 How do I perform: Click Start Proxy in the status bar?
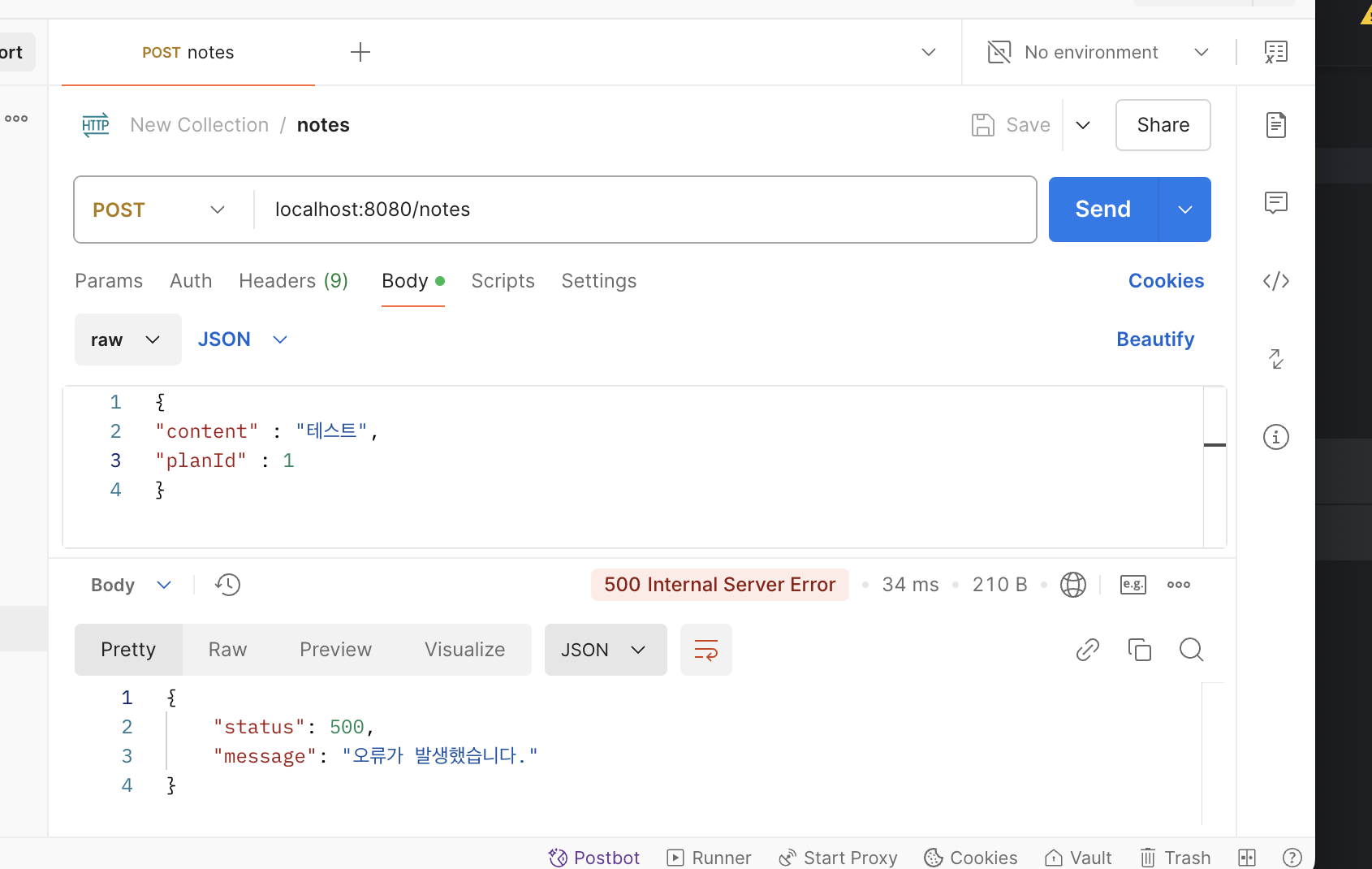pos(838,858)
